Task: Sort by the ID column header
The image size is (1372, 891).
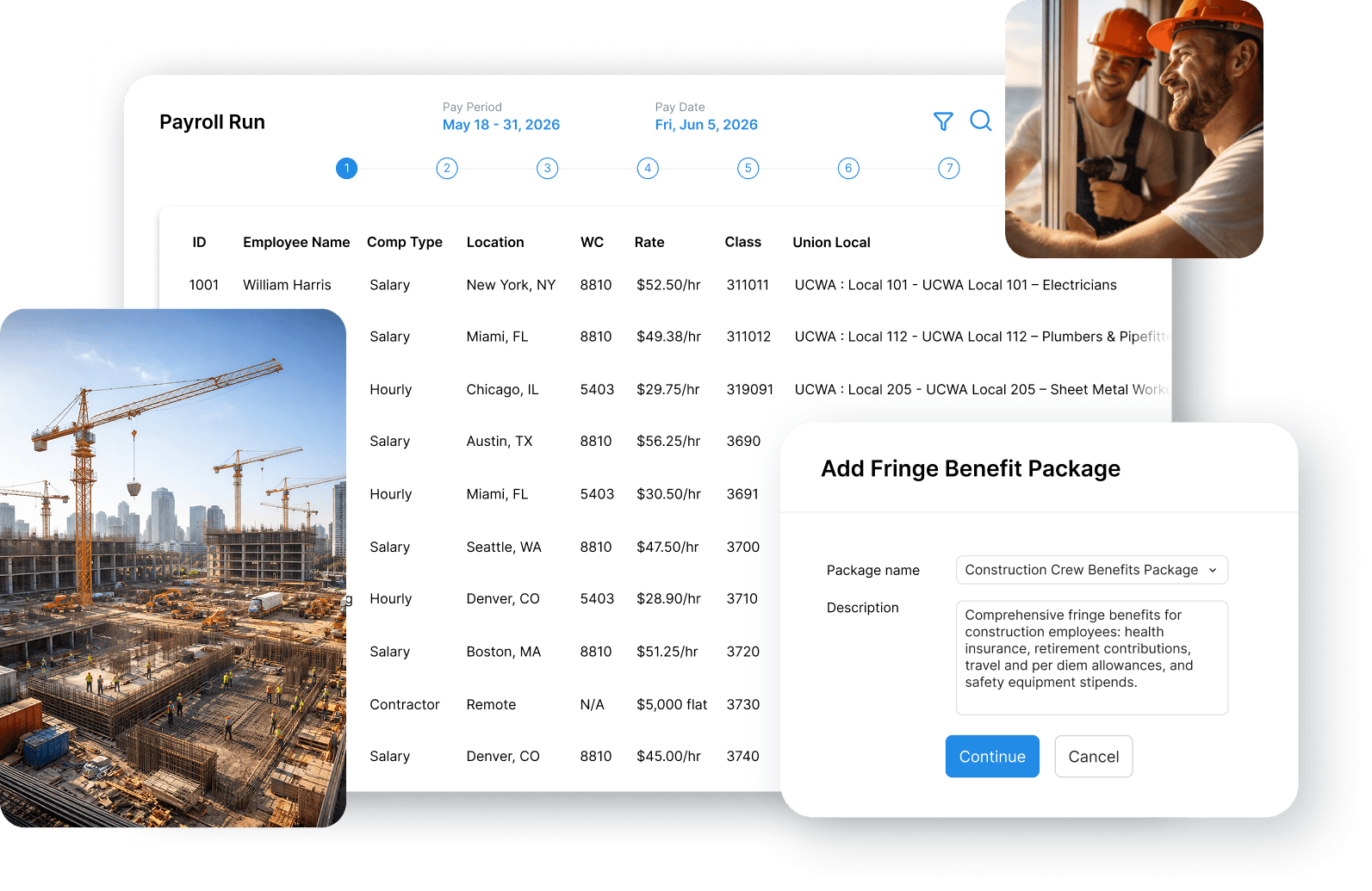Action: pyautogui.click(x=199, y=243)
